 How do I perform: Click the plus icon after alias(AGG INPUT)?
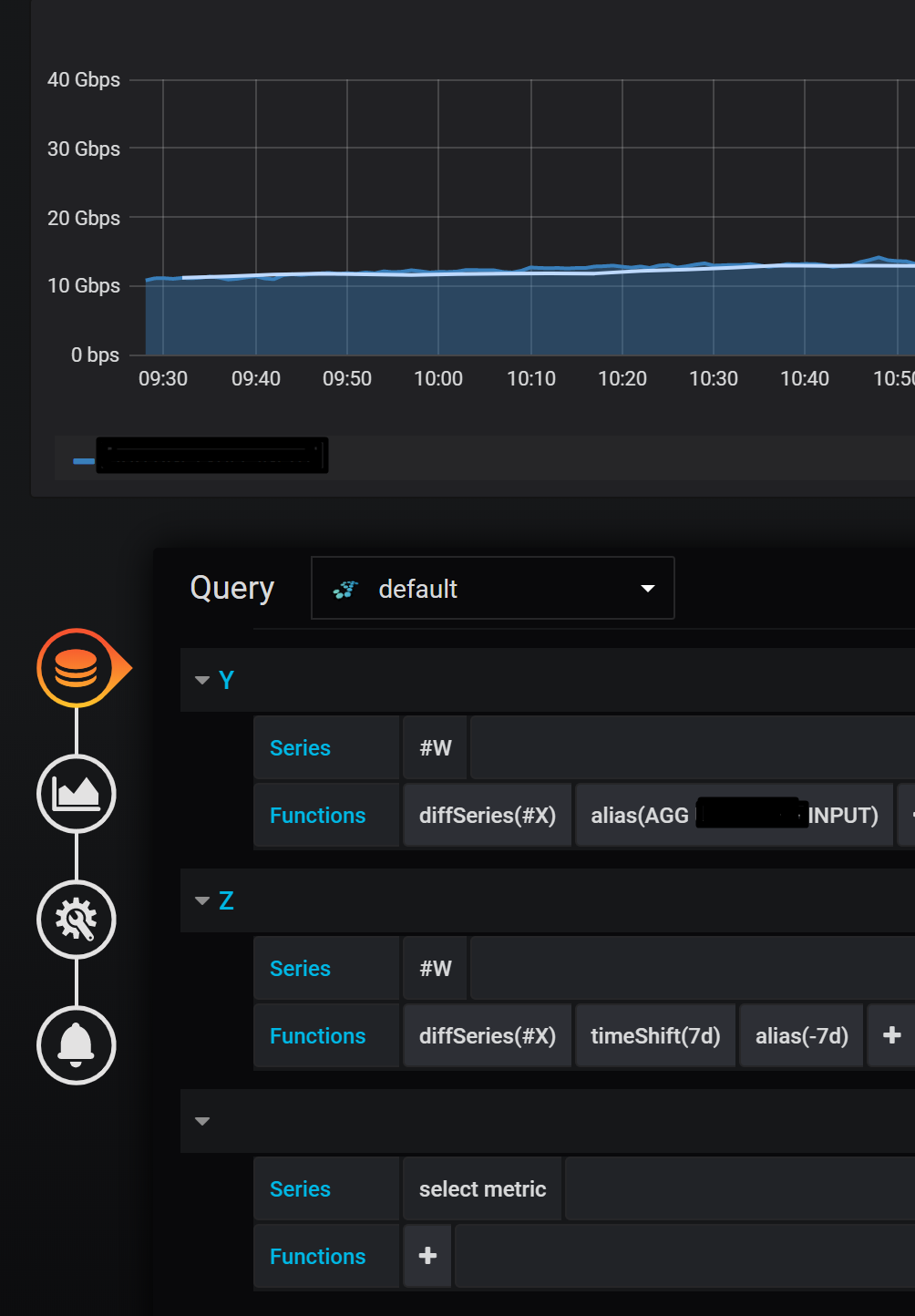(910, 815)
